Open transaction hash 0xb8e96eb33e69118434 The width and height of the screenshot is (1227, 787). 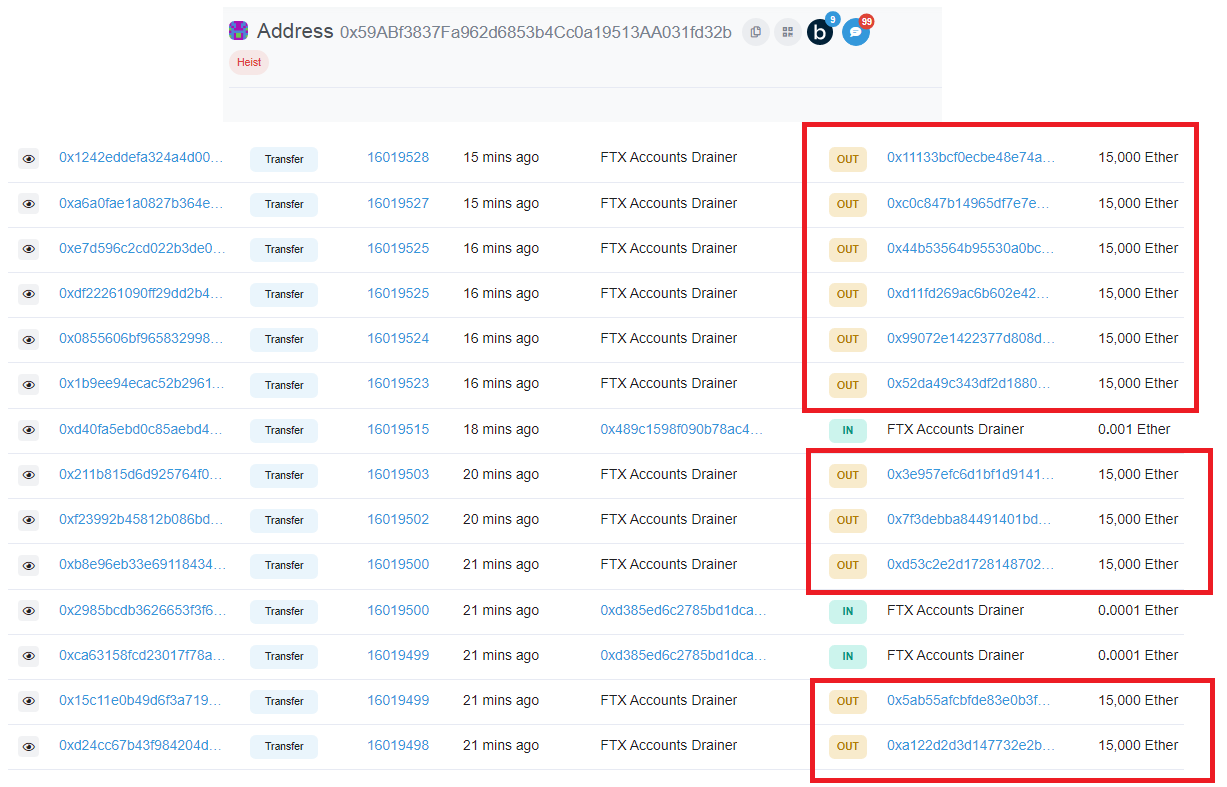(142, 564)
